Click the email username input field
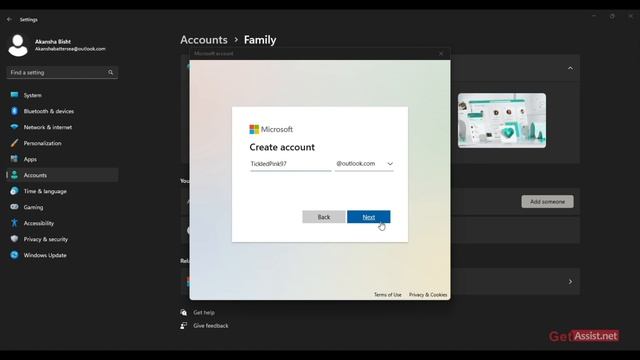The image size is (640, 360). 291,164
